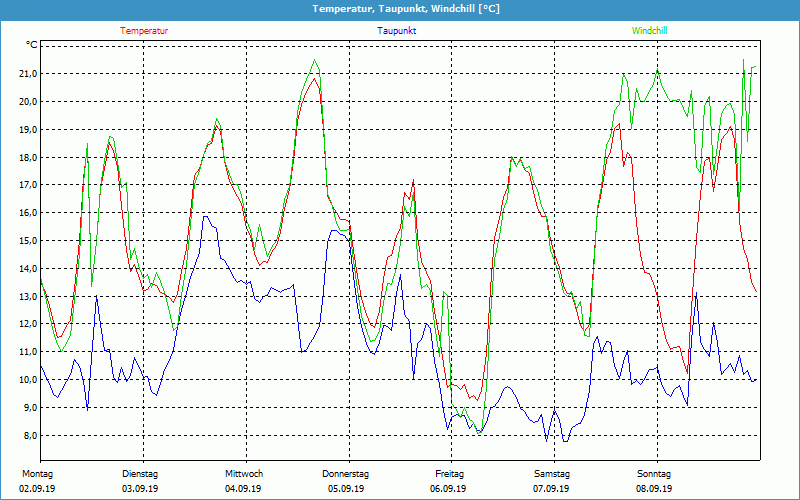Click the '21,0' y-axis value
The width and height of the screenshot is (800, 500).
click(28, 73)
